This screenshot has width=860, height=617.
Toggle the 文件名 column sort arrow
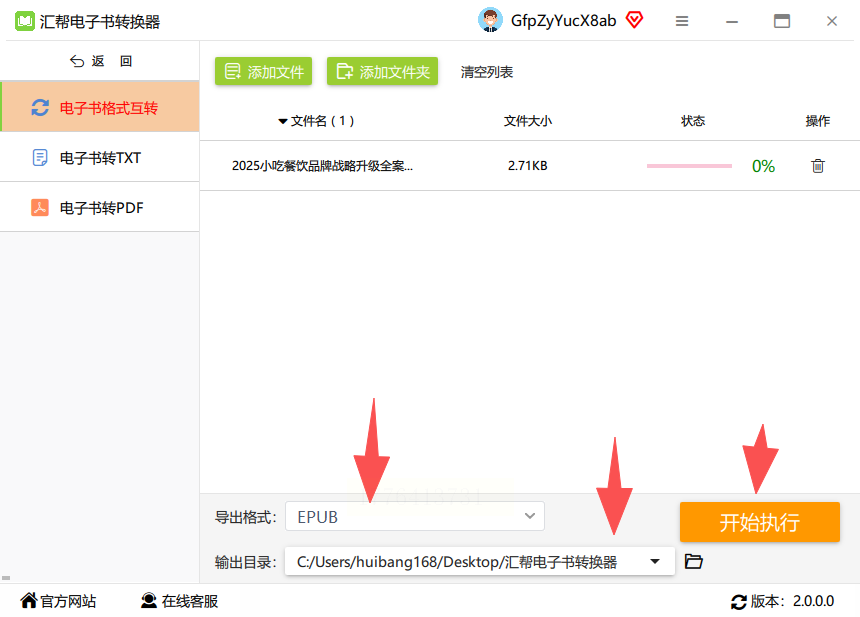[283, 121]
